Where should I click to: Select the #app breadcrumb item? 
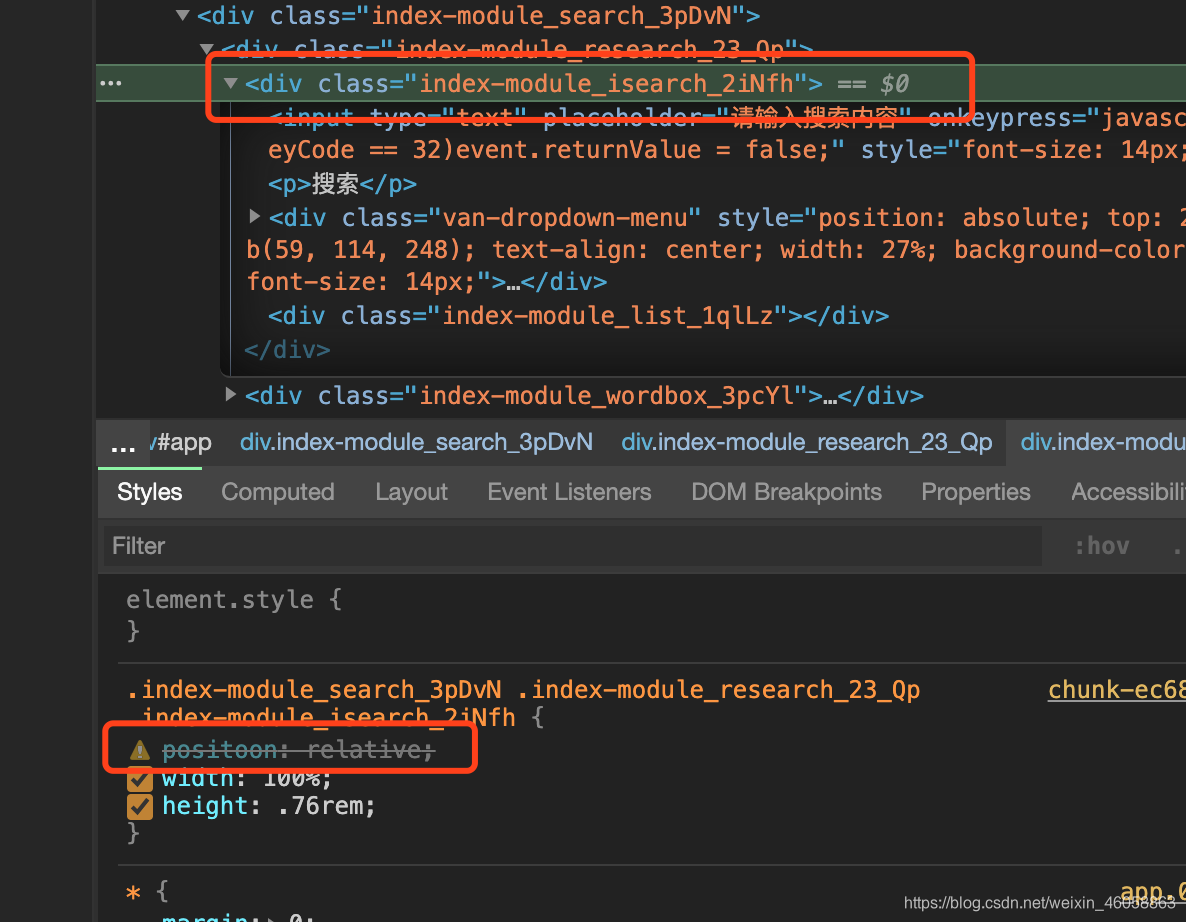(182, 442)
